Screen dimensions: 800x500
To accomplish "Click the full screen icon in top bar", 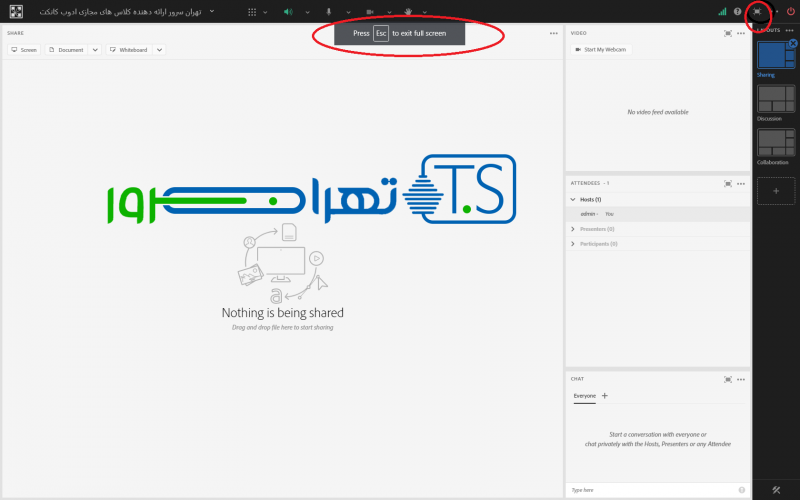I will 759,11.
